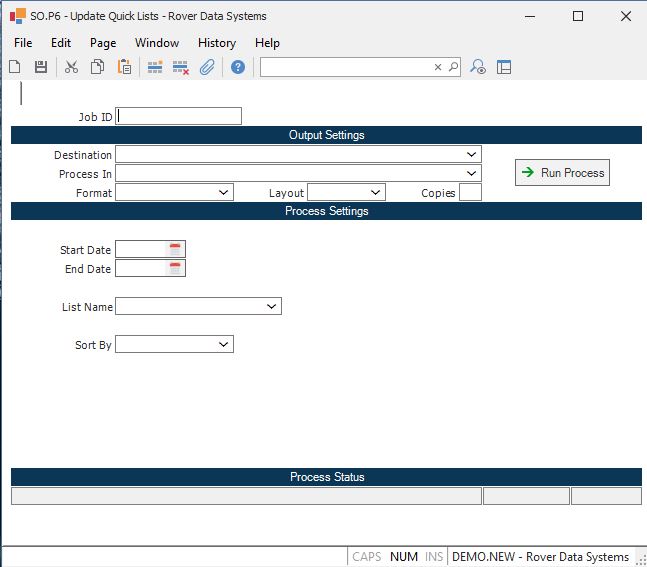Open attachments with the paperclip icon
This screenshot has width=647, height=567.
[207, 67]
